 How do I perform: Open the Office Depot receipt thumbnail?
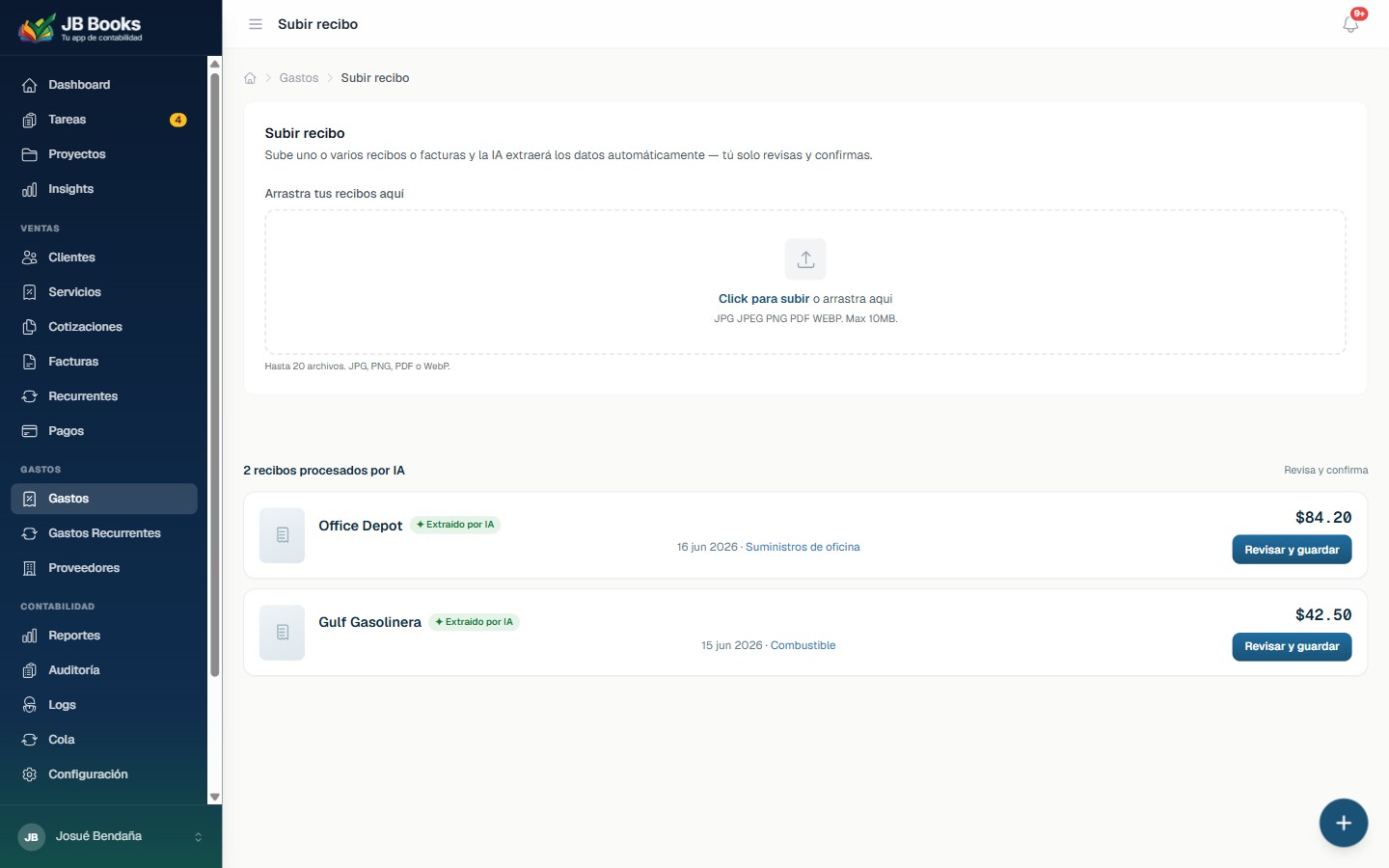tap(283, 535)
